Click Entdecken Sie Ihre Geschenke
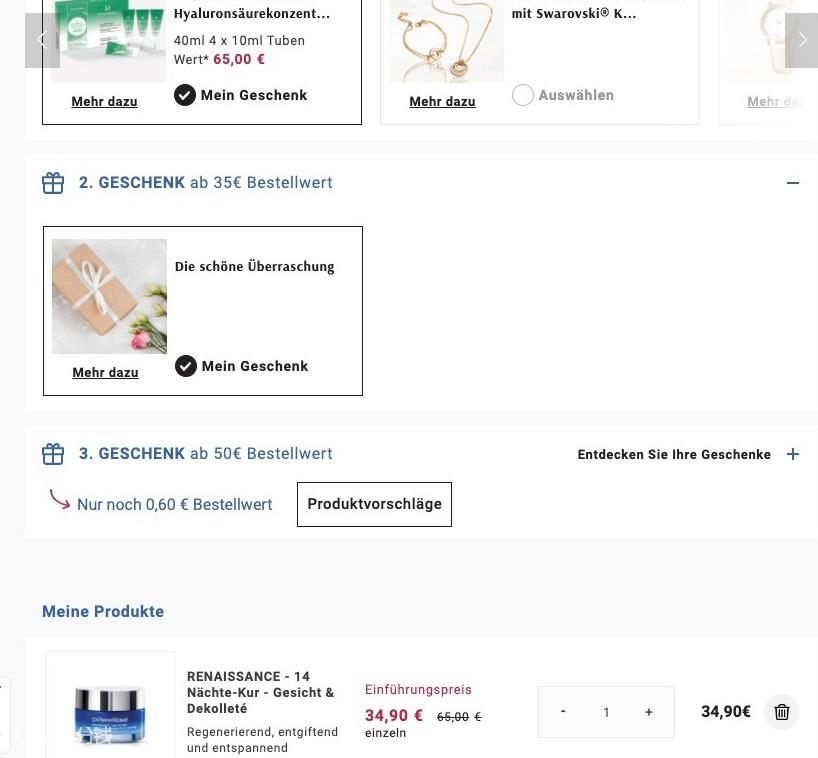This screenshot has height=758, width=818. point(674,454)
